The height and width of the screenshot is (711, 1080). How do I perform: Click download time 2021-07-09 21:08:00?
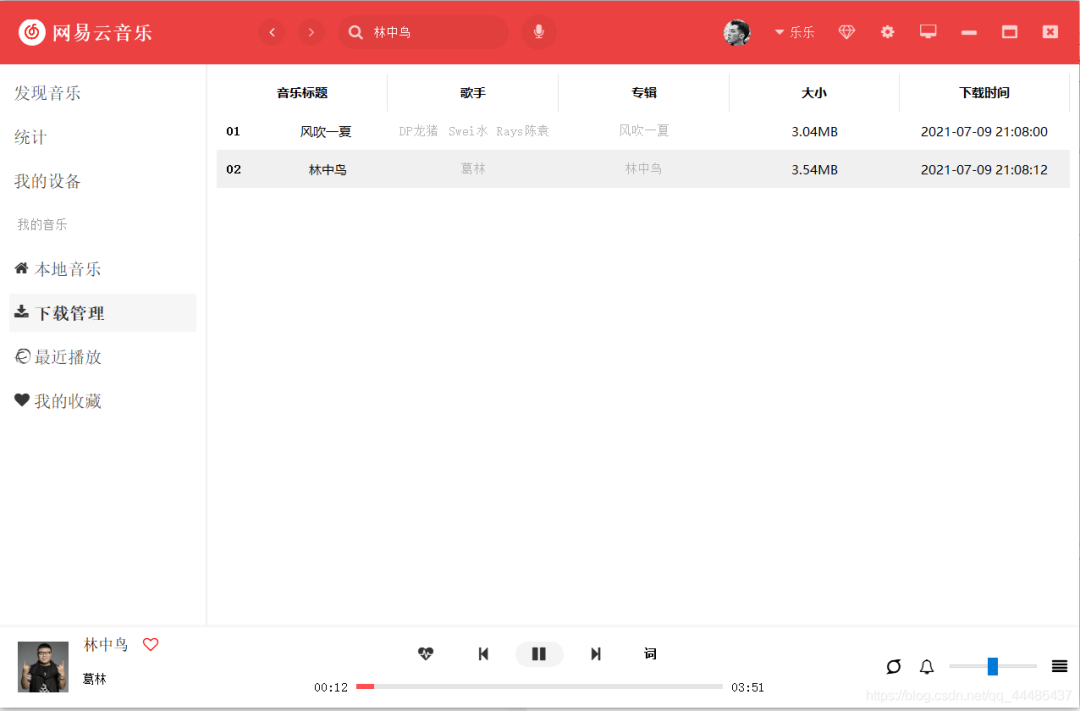984,132
